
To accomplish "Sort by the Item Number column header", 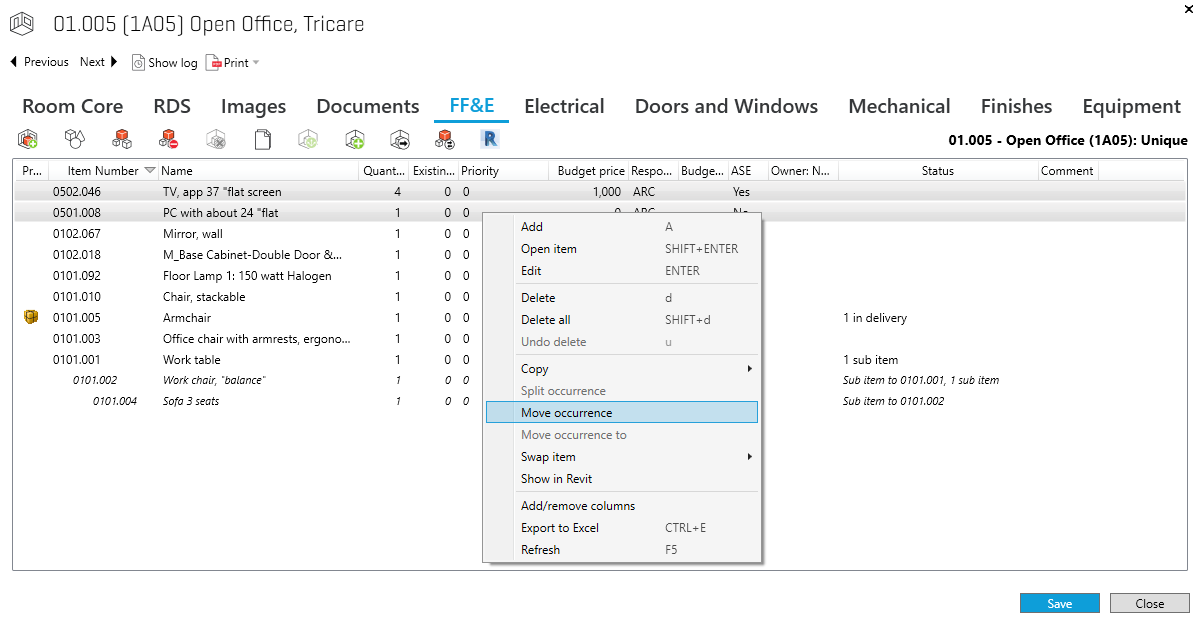I will (103, 171).
